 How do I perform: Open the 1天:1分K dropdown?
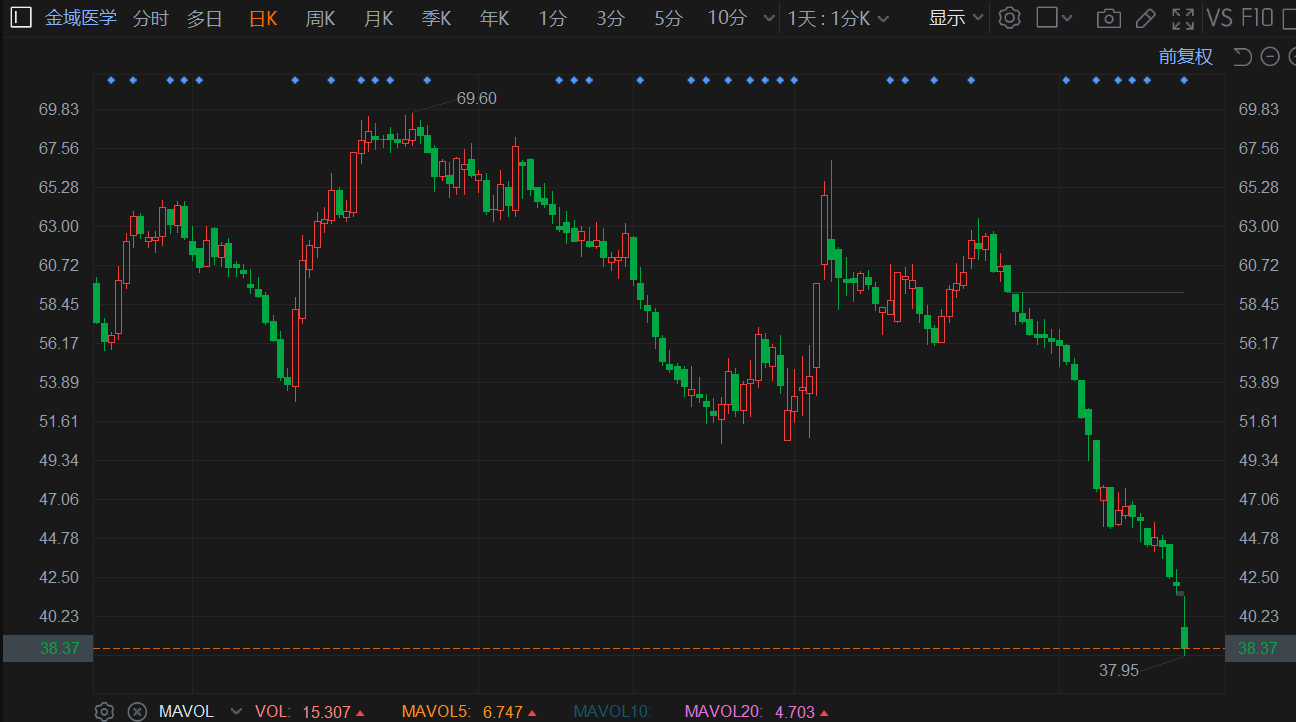point(838,18)
